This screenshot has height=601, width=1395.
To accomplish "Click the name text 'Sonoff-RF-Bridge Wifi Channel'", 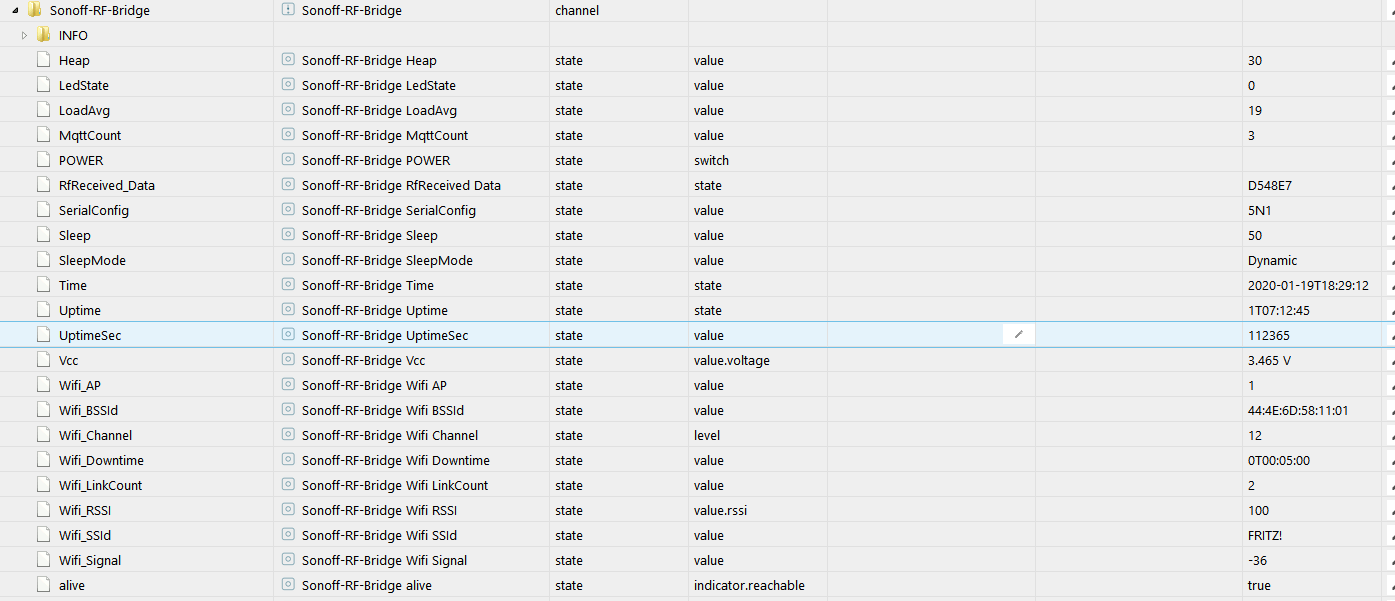I will click(x=390, y=435).
